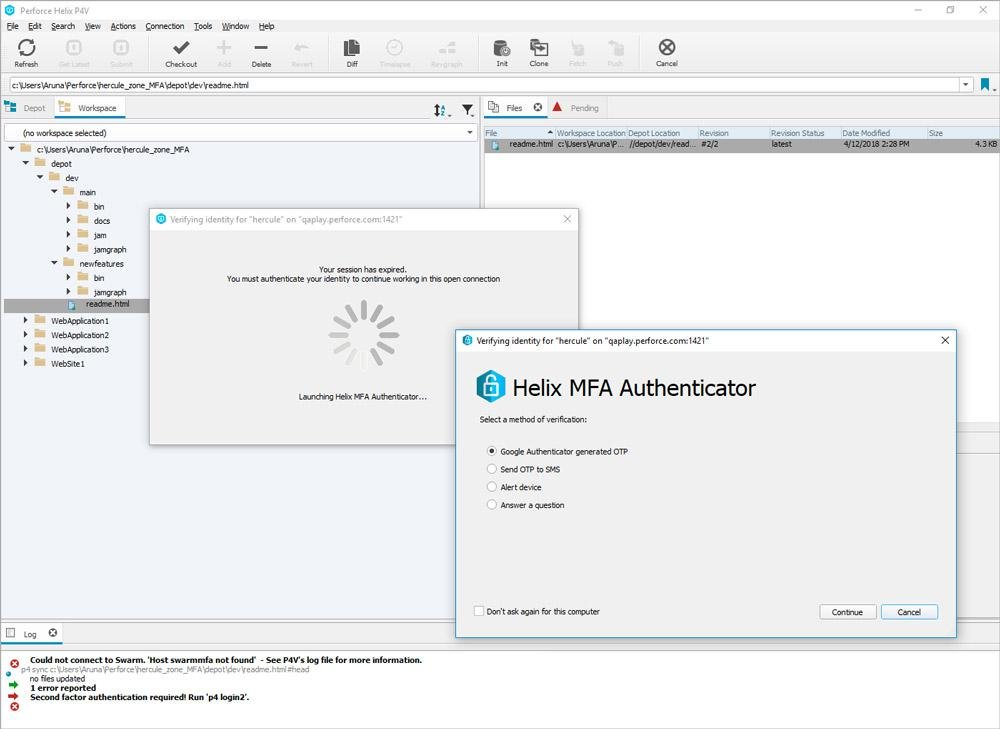Open the Connection menu

pyautogui.click(x=165, y=26)
